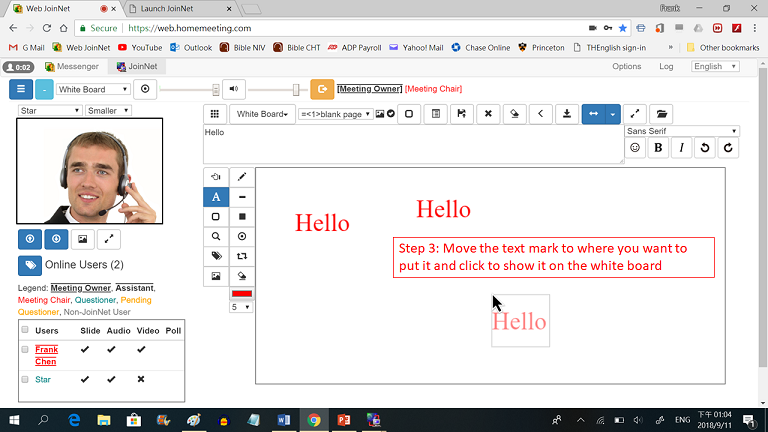Screen dimensions: 768x432
Task: Select the pencil drawing tool
Action: point(242,177)
